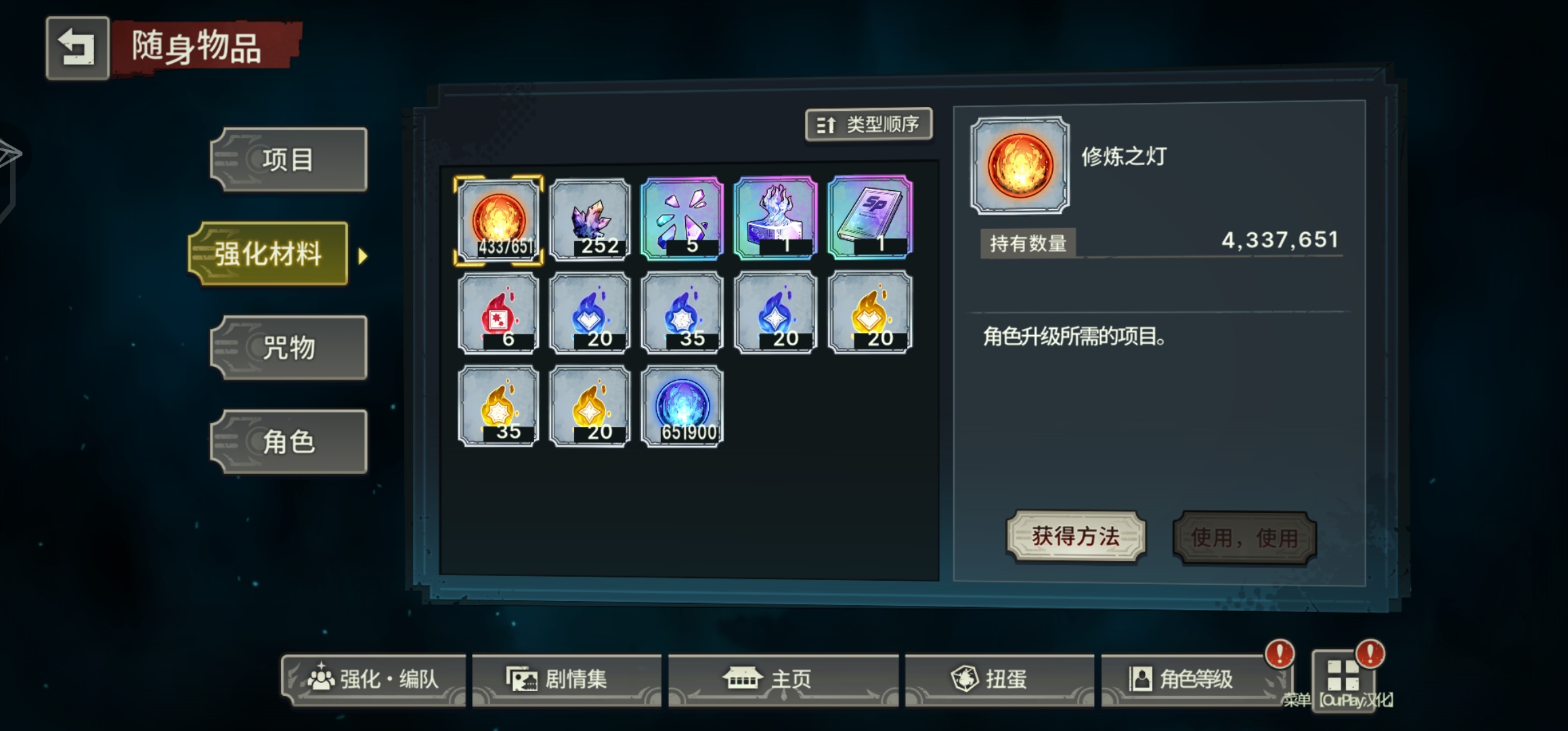Toggle the 类型顺序 sort order button
Screen dimensions: 1568x731
pos(869,125)
